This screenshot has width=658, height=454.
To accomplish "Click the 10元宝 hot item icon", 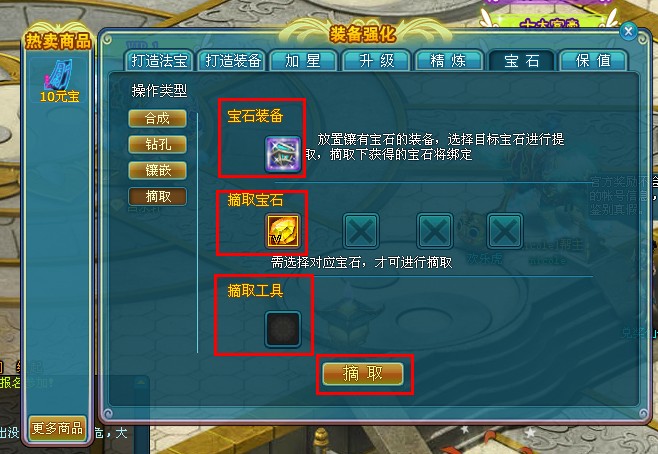I will (x=59, y=81).
